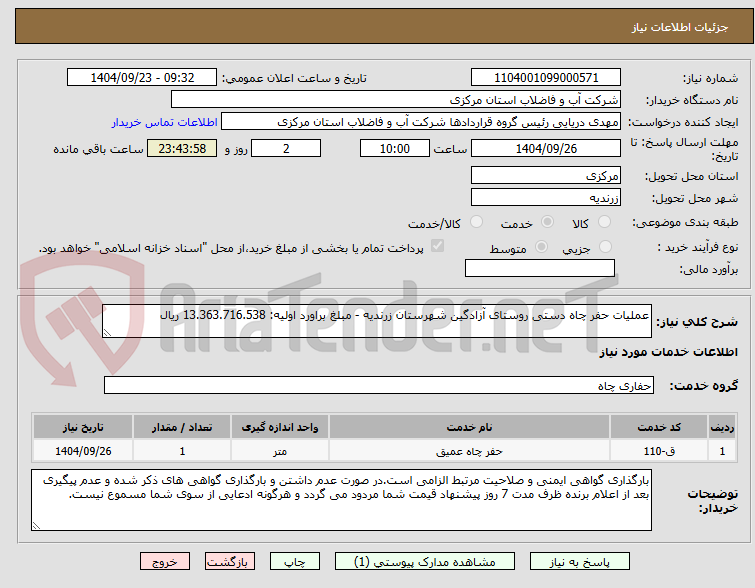The image size is (755, 588).
Task: Select the متوسط purchase type radio
Action: [541, 247]
